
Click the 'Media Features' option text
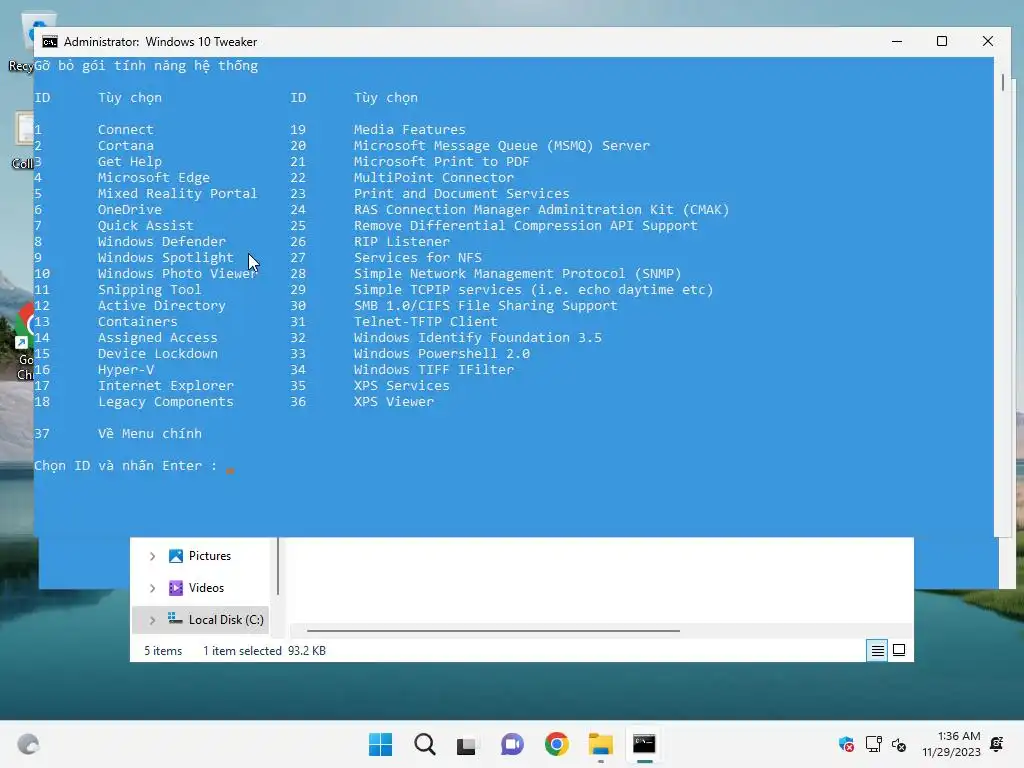pos(409,129)
